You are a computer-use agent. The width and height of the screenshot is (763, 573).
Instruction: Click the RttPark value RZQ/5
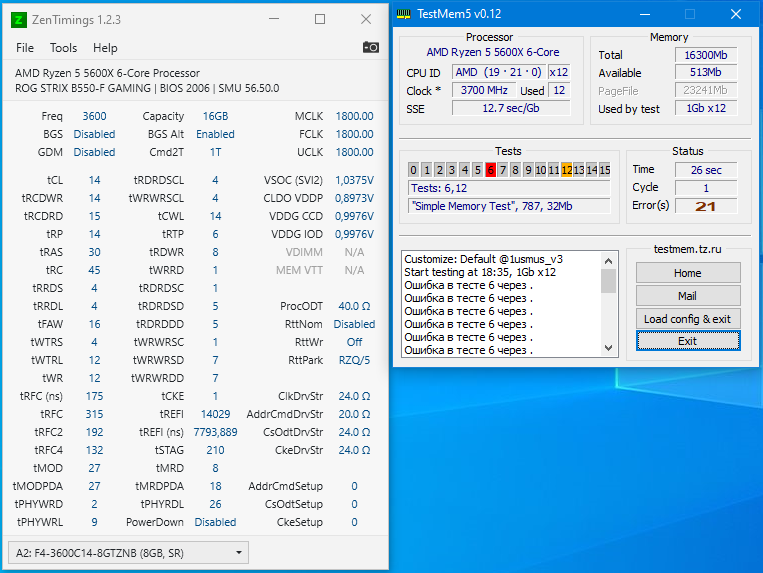click(x=354, y=360)
